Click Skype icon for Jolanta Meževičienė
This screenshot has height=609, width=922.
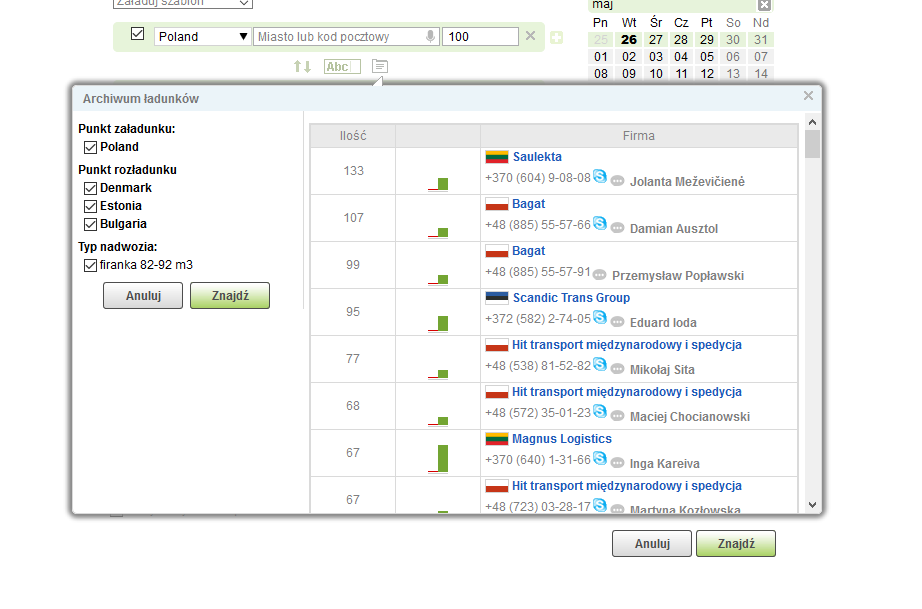(x=600, y=176)
